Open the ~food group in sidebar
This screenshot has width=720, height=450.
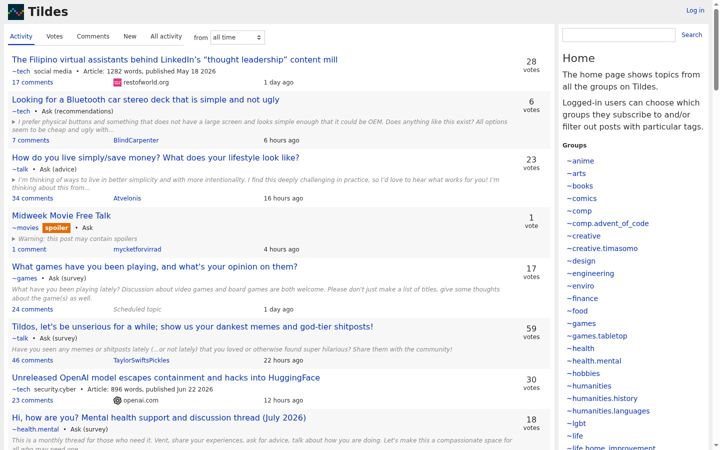[577, 311]
